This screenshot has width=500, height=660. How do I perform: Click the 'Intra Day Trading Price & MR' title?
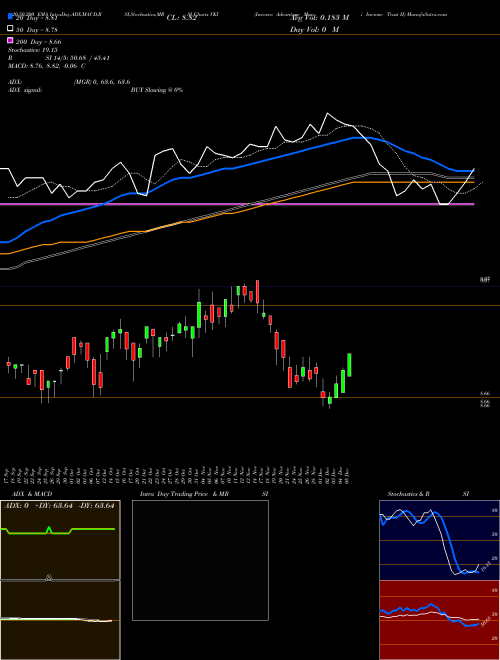pos(184,494)
